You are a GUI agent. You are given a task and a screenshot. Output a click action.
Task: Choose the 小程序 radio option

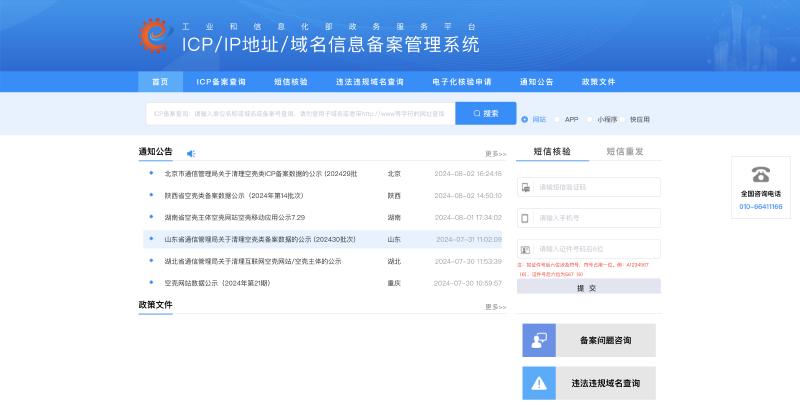pyautogui.click(x=591, y=119)
